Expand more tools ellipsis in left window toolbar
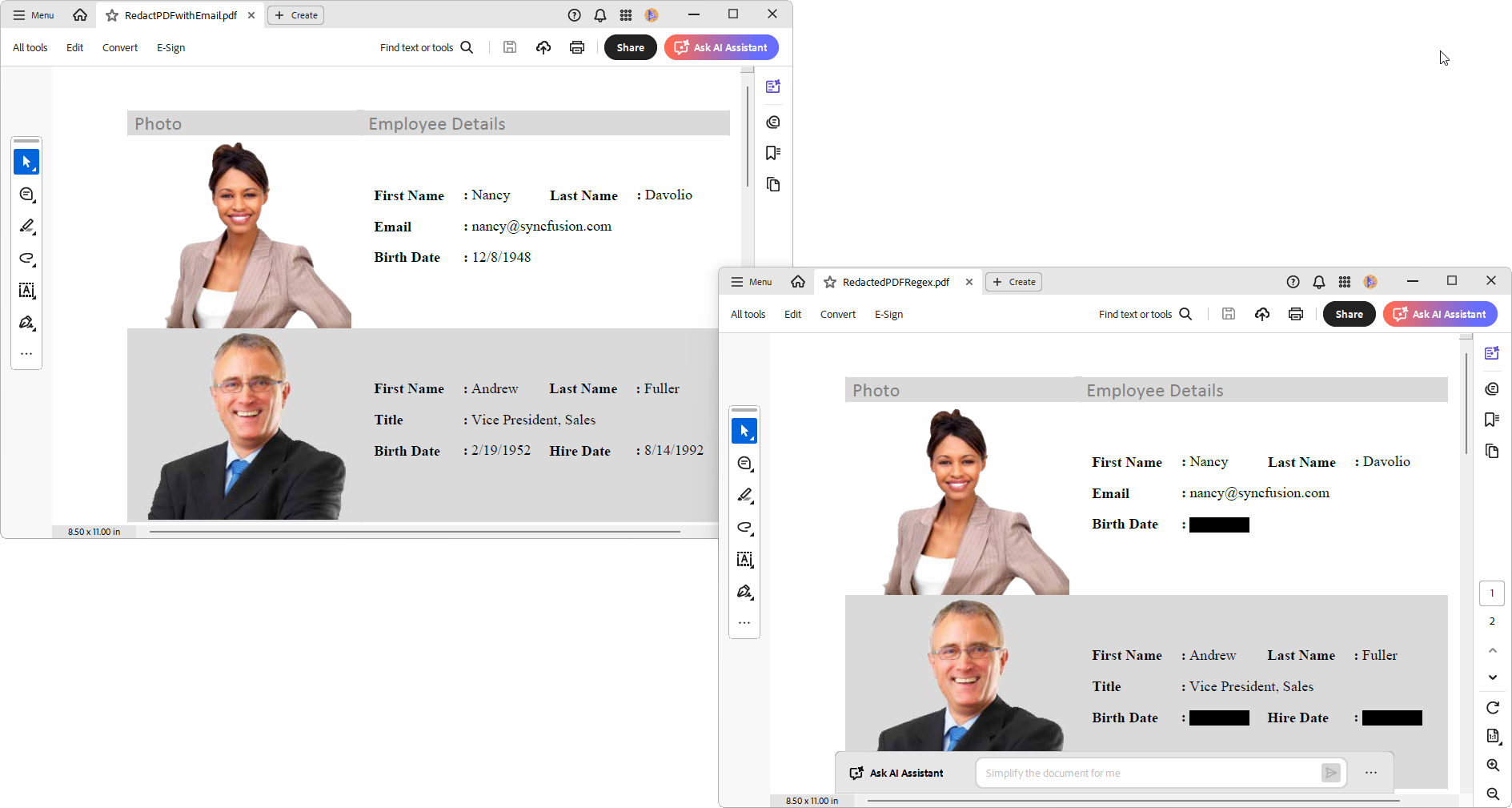The height and width of the screenshot is (808, 1512). click(x=26, y=353)
